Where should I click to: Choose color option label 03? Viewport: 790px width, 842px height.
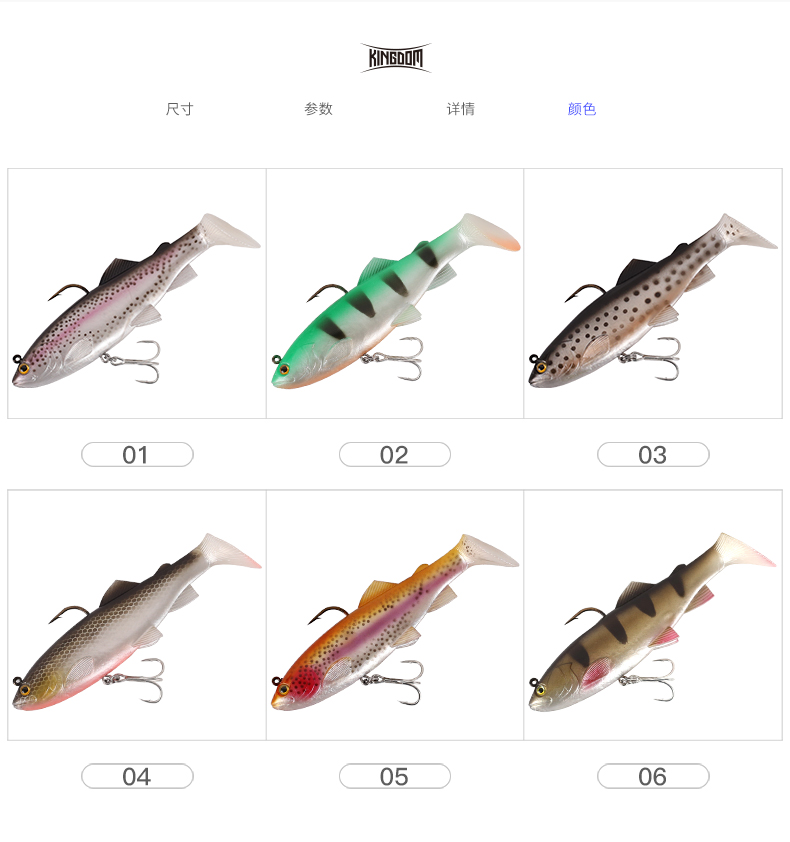pyautogui.click(x=653, y=455)
